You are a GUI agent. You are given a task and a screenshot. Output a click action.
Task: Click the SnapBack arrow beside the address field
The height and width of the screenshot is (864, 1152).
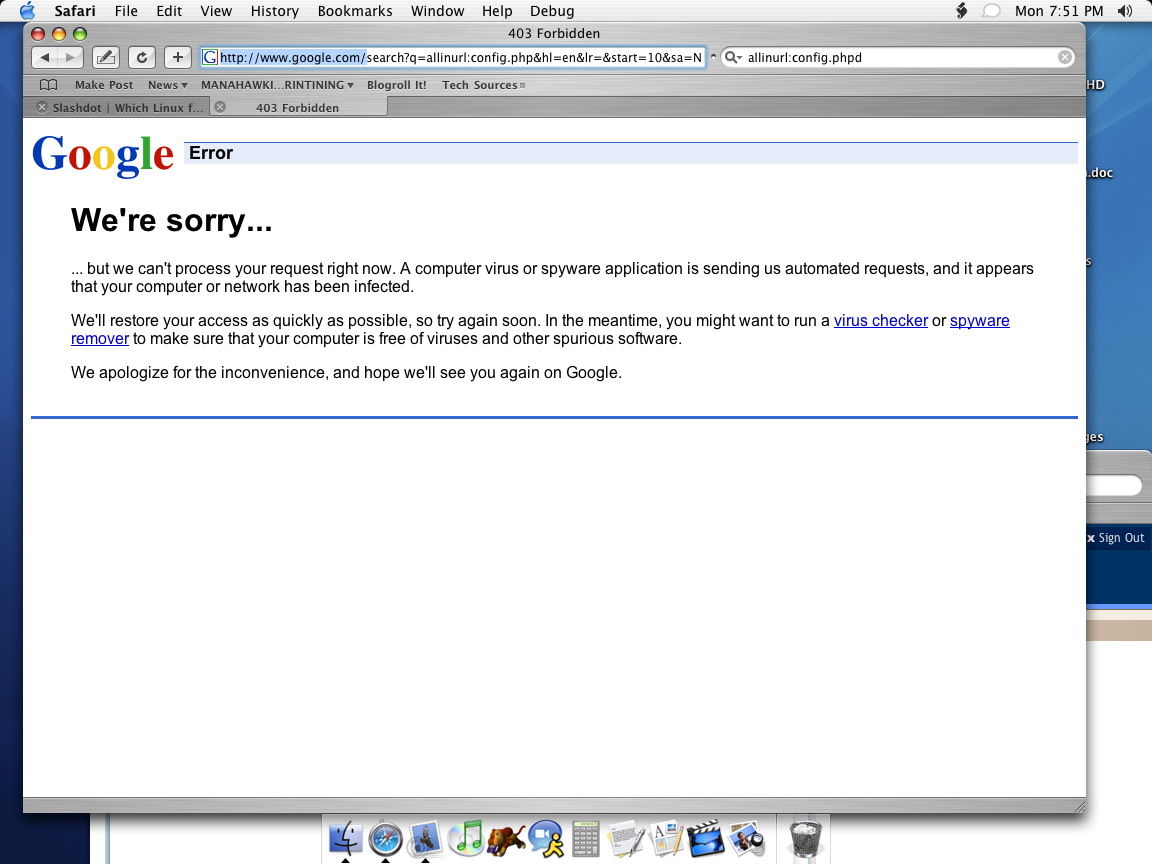(x=713, y=57)
